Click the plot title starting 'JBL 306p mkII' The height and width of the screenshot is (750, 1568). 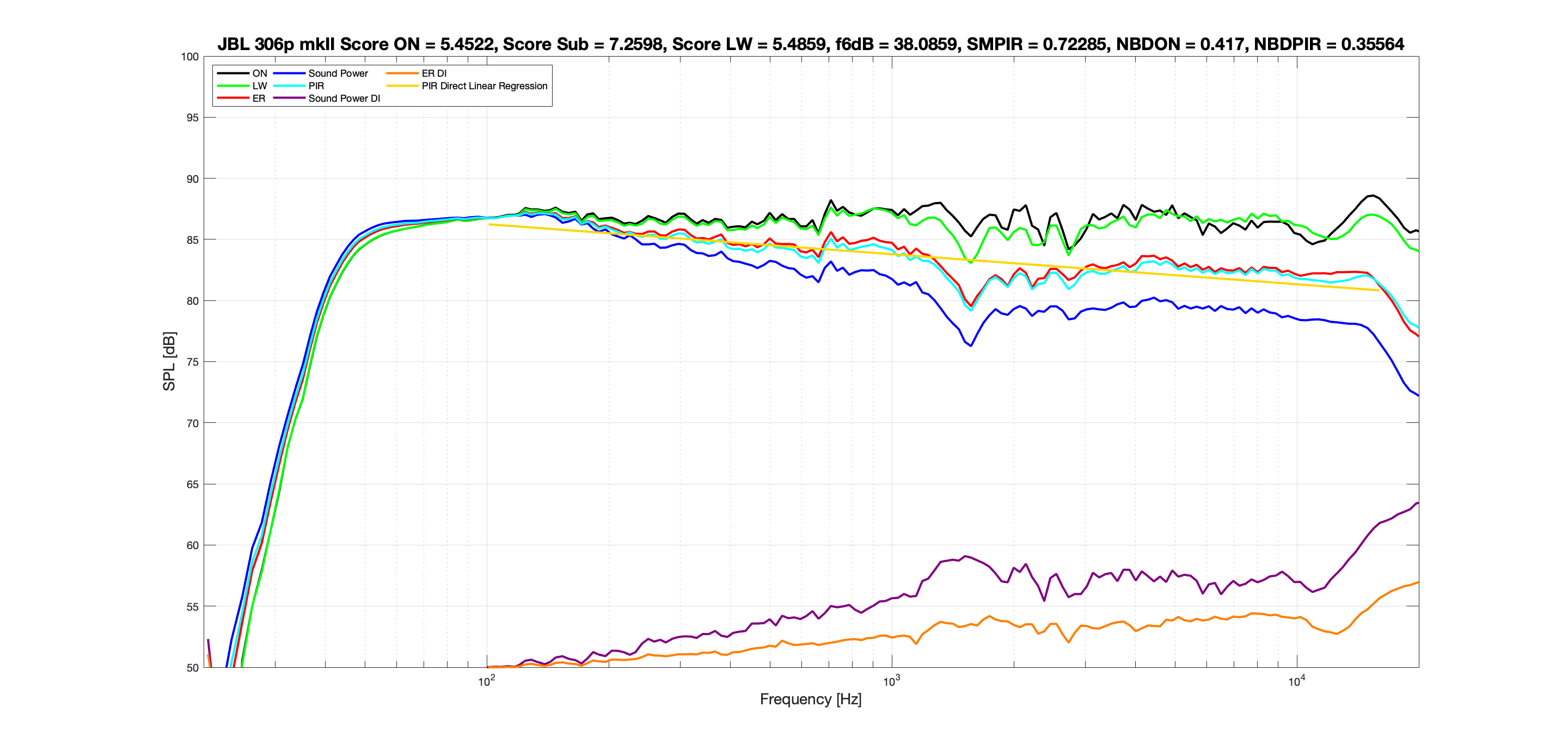pyautogui.click(x=810, y=44)
